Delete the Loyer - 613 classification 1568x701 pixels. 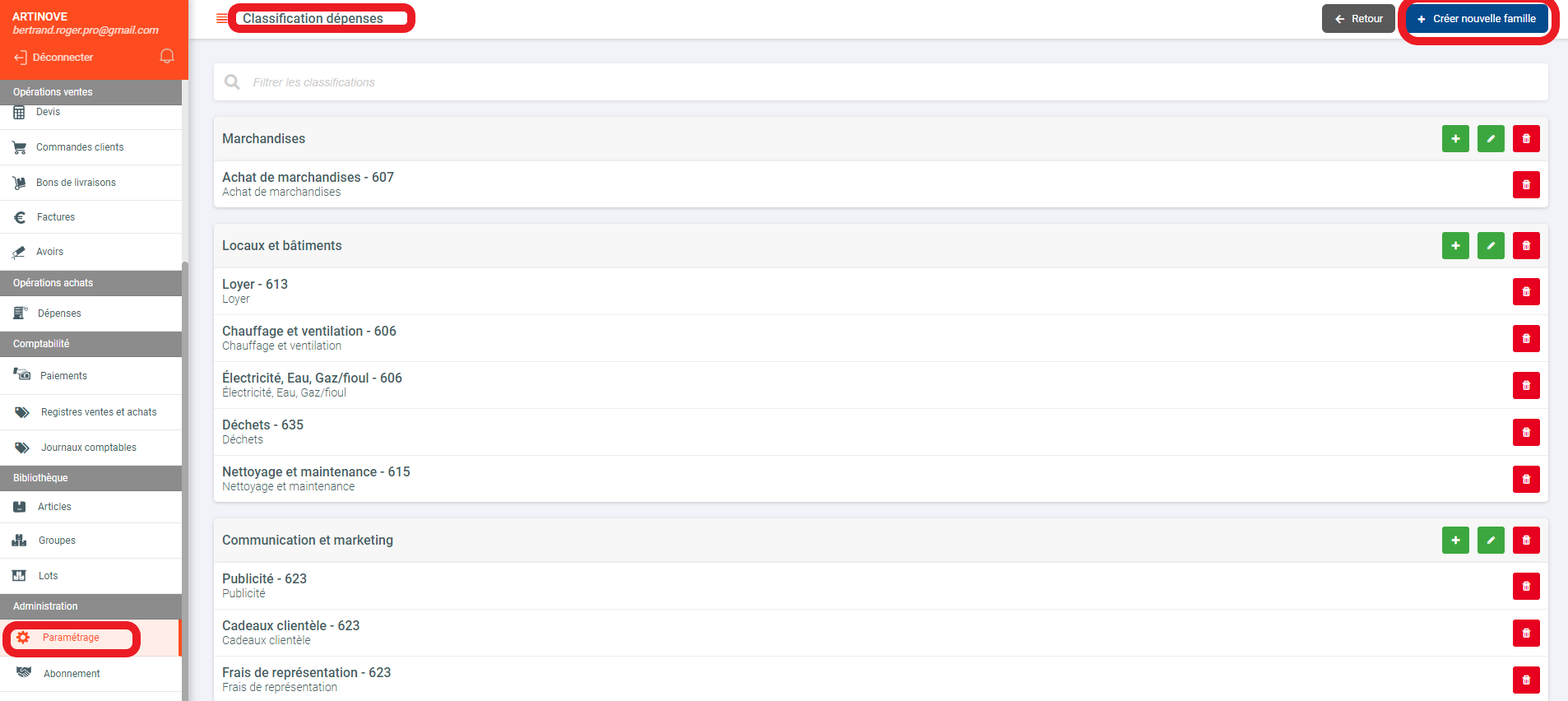(1526, 292)
